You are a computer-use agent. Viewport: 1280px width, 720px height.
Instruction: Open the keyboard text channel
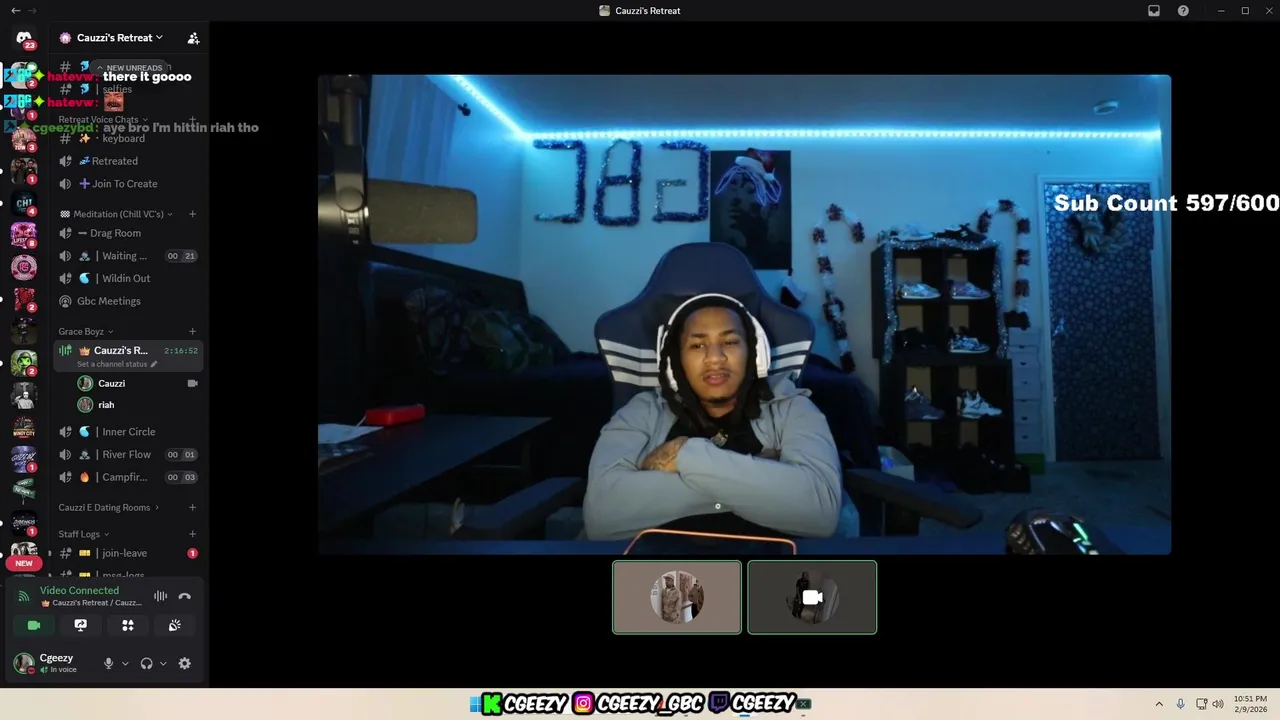pyautogui.click(x=128, y=138)
